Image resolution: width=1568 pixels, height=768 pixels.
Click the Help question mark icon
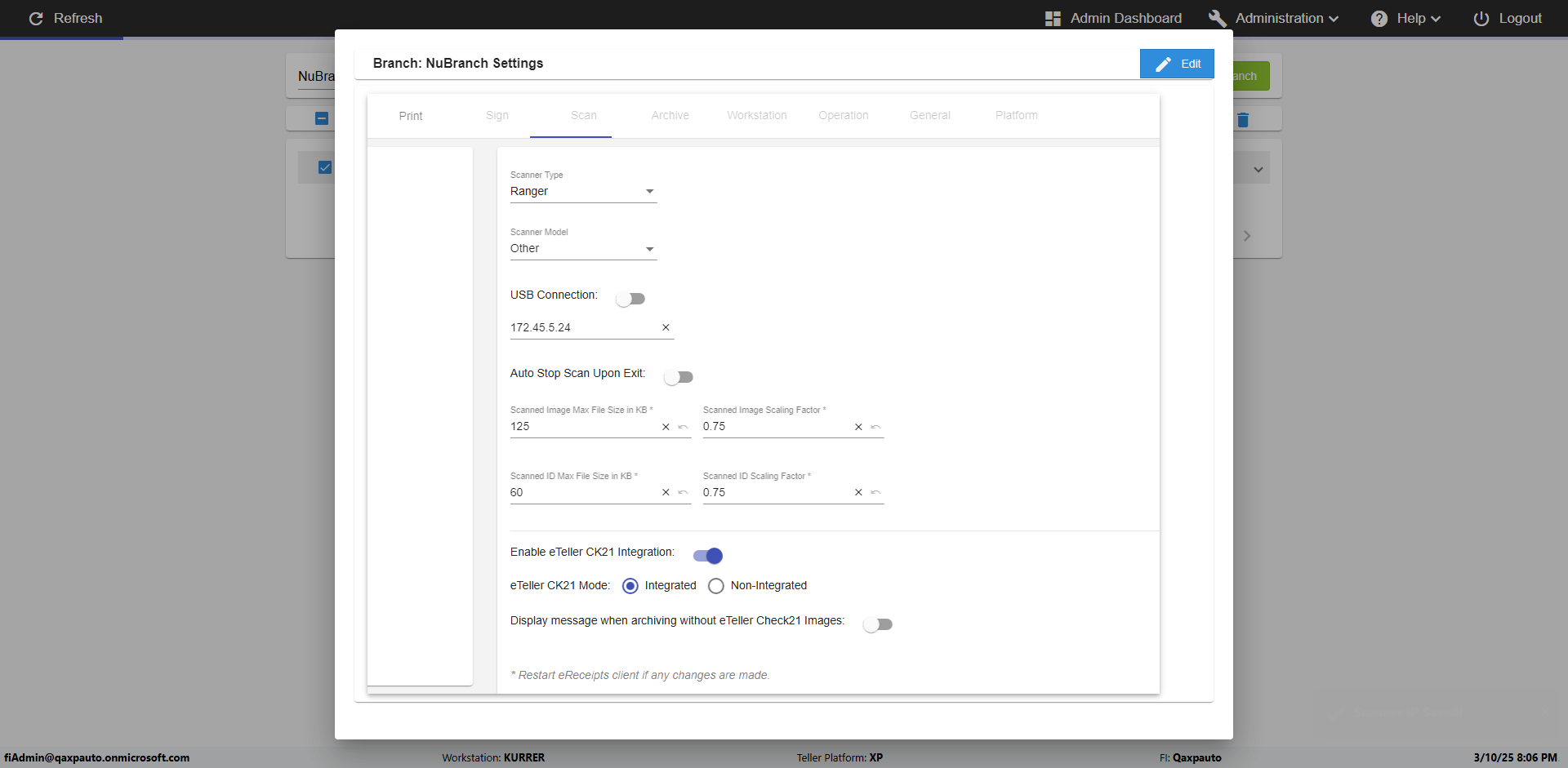[1379, 18]
